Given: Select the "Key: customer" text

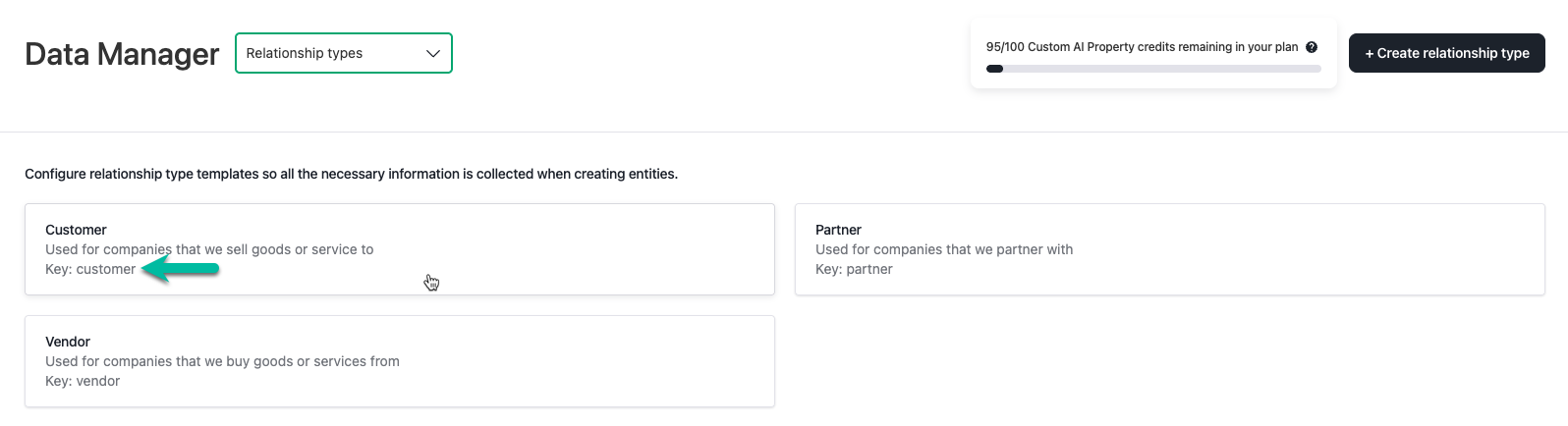Looking at the screenshot, I should (90, 269).
